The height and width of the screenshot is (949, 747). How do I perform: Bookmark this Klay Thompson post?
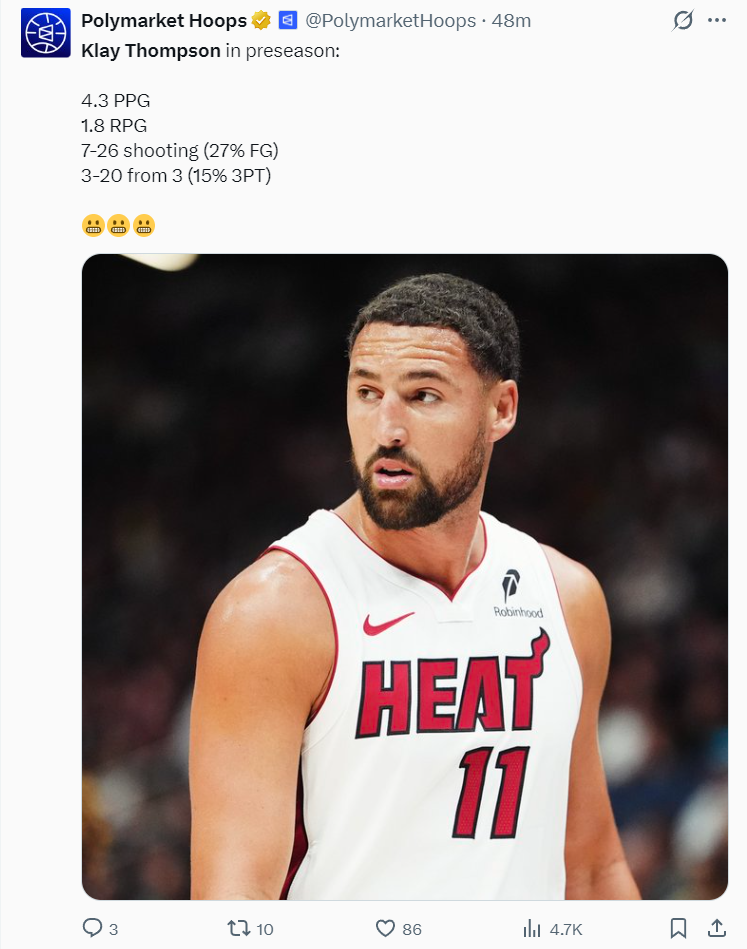(678, 928)
